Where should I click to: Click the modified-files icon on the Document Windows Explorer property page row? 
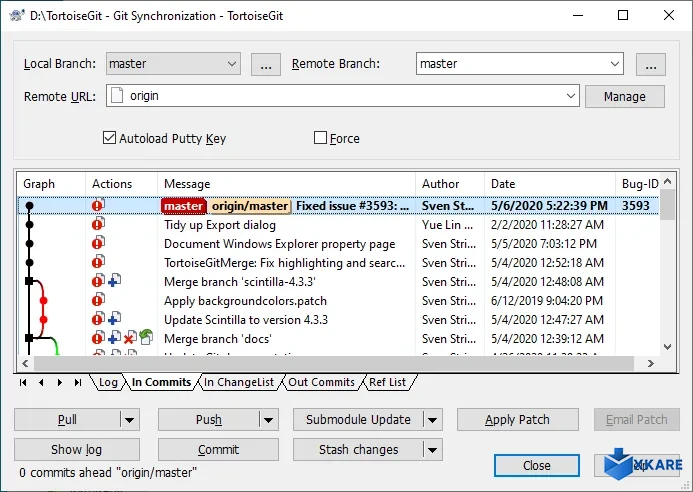[x=98, y=243]
